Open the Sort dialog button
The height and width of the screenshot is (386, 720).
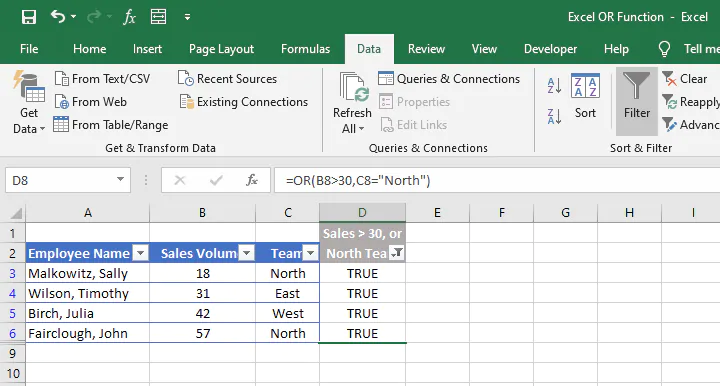[585, 96]
